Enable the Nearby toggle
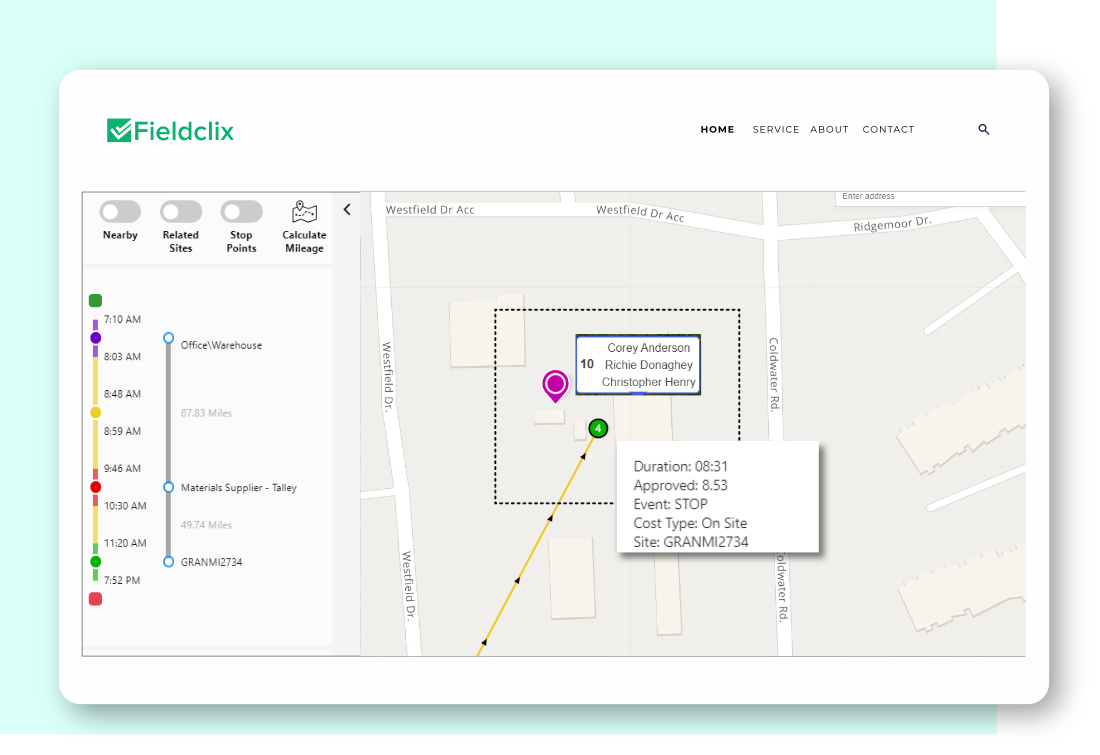 (120, 212)
